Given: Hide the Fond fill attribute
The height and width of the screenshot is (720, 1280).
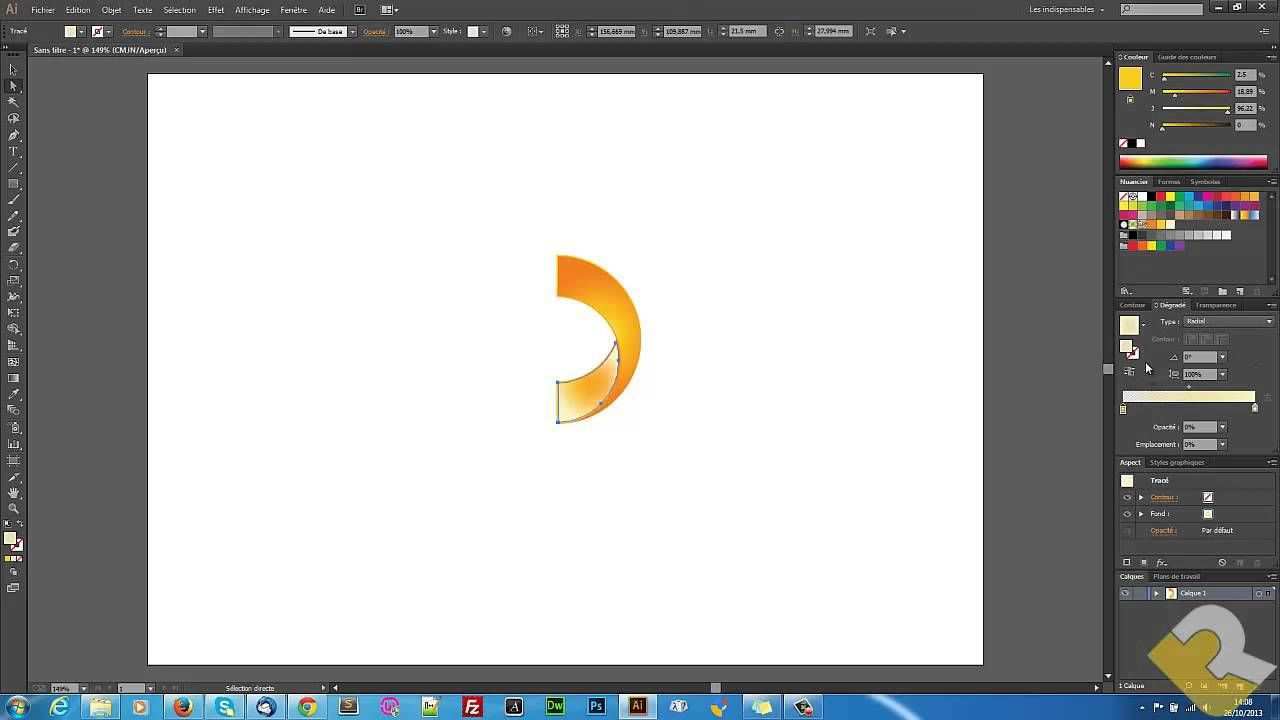Looking at the screenshot, I should (1127, 514).
